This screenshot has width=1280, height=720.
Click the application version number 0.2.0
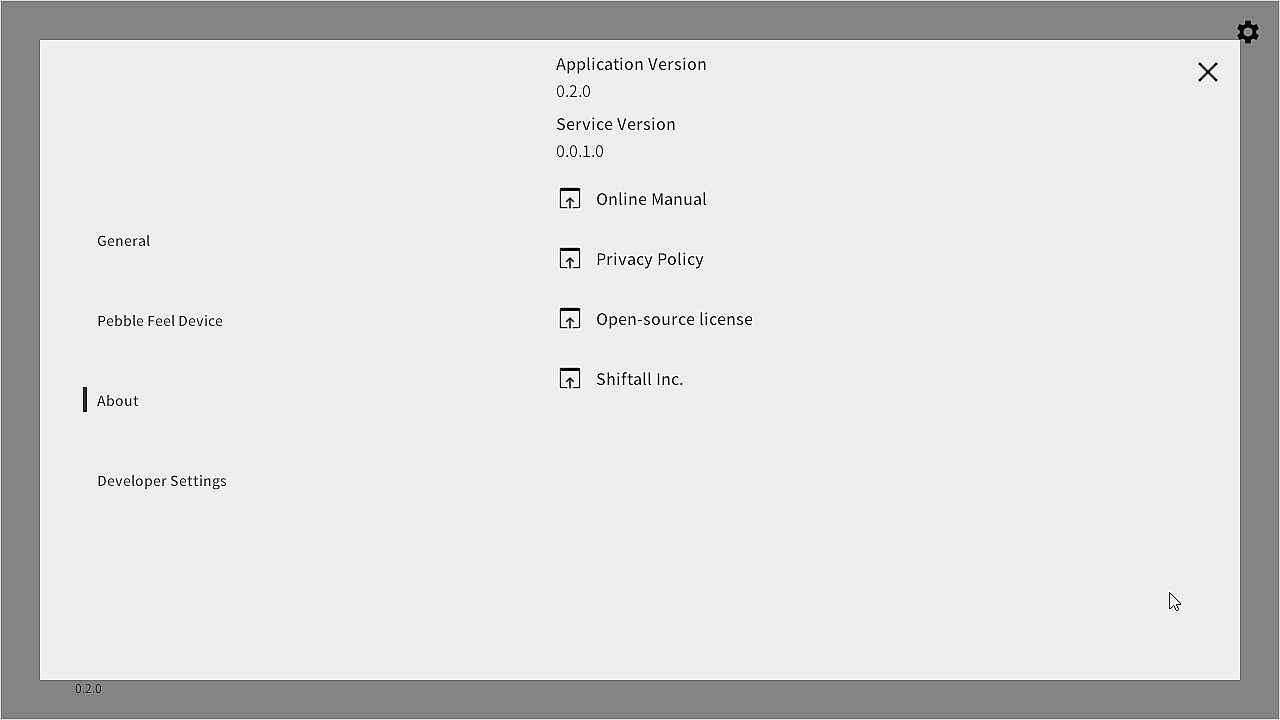point(573,91)
